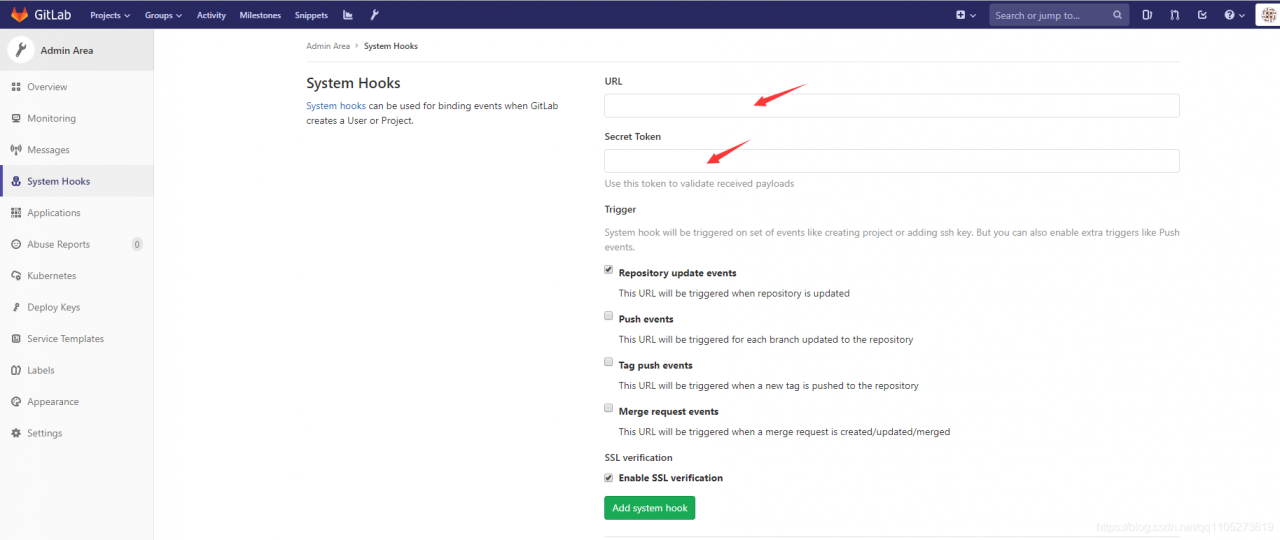Open Snippets in the top navbar

tap(311, 15)
